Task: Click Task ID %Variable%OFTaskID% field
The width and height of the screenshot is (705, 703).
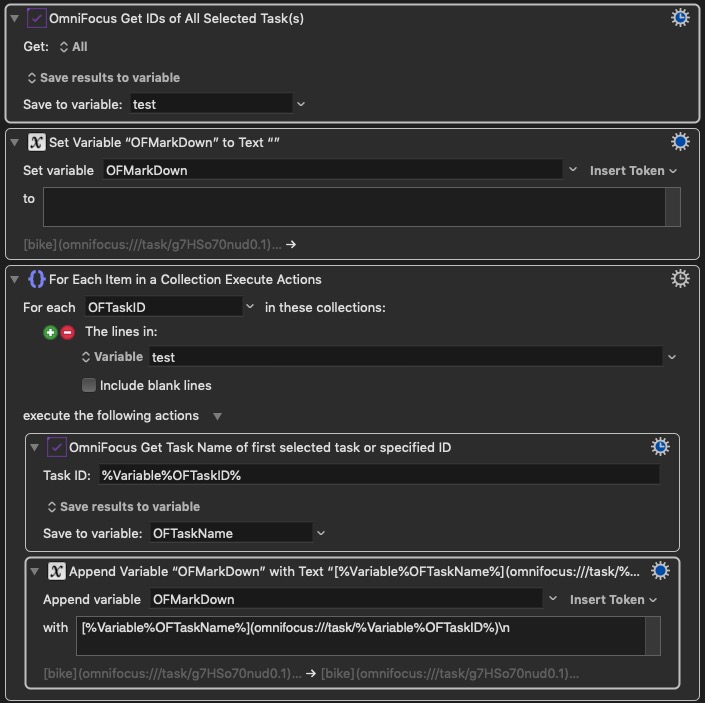Action: [379, 475]
